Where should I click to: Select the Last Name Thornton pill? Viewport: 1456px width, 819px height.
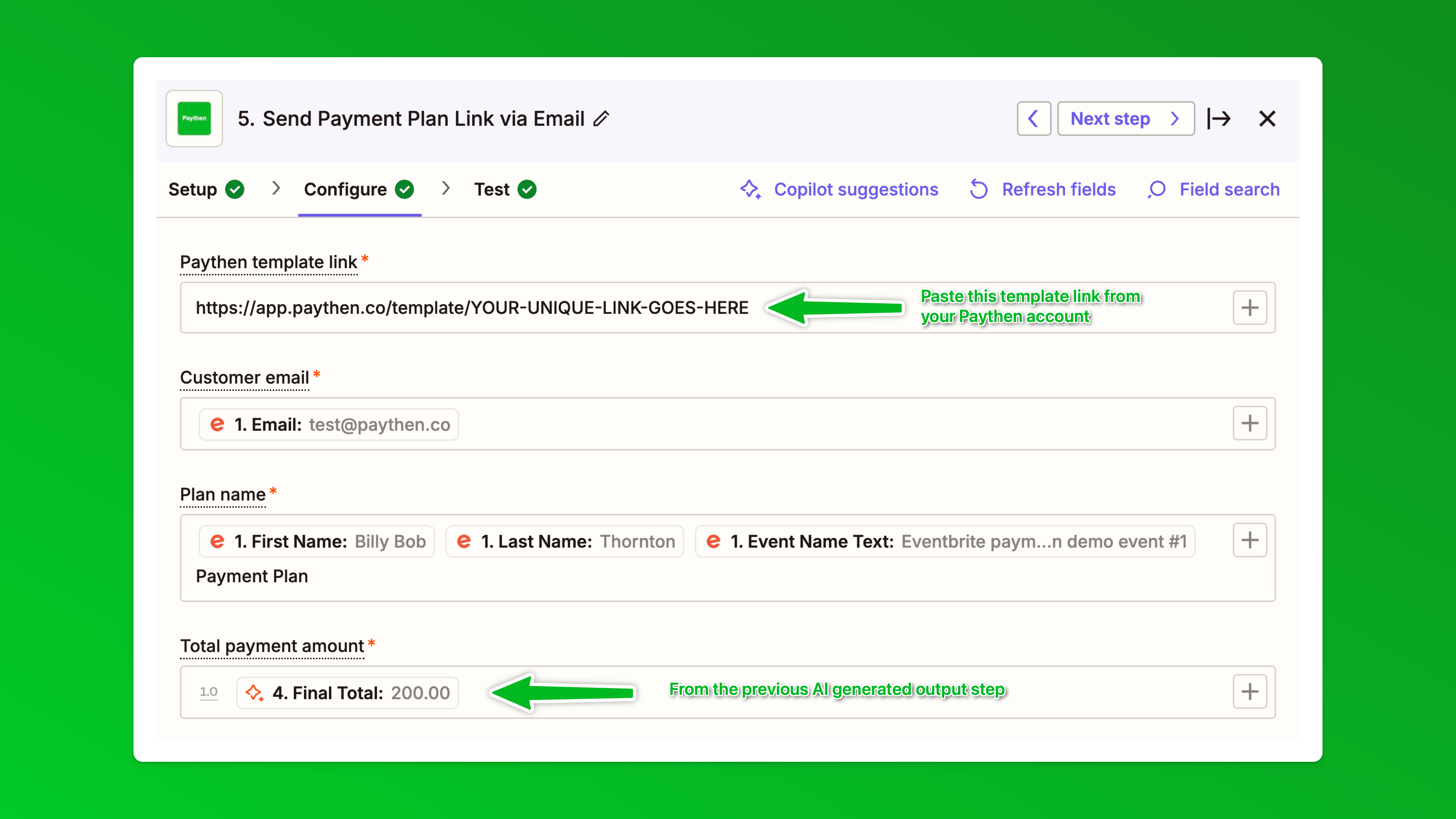click(x=565, y=541)
